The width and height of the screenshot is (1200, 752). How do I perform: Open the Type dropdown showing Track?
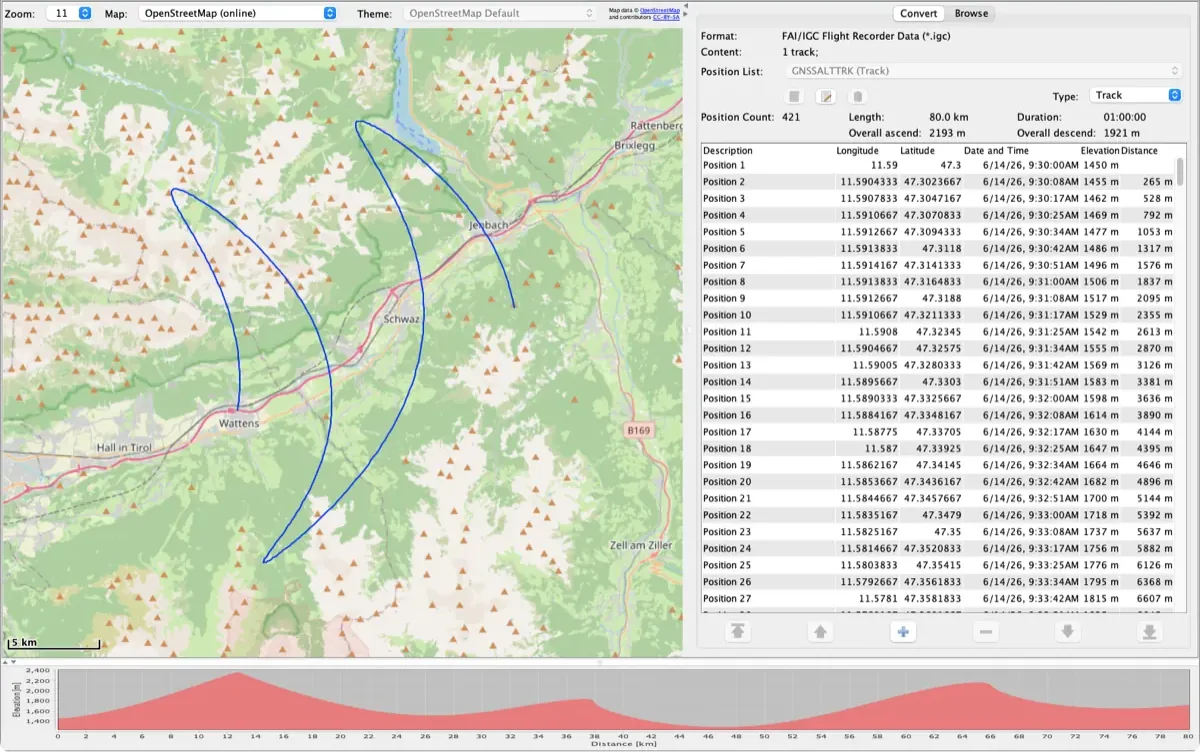tap(1135, 95)
